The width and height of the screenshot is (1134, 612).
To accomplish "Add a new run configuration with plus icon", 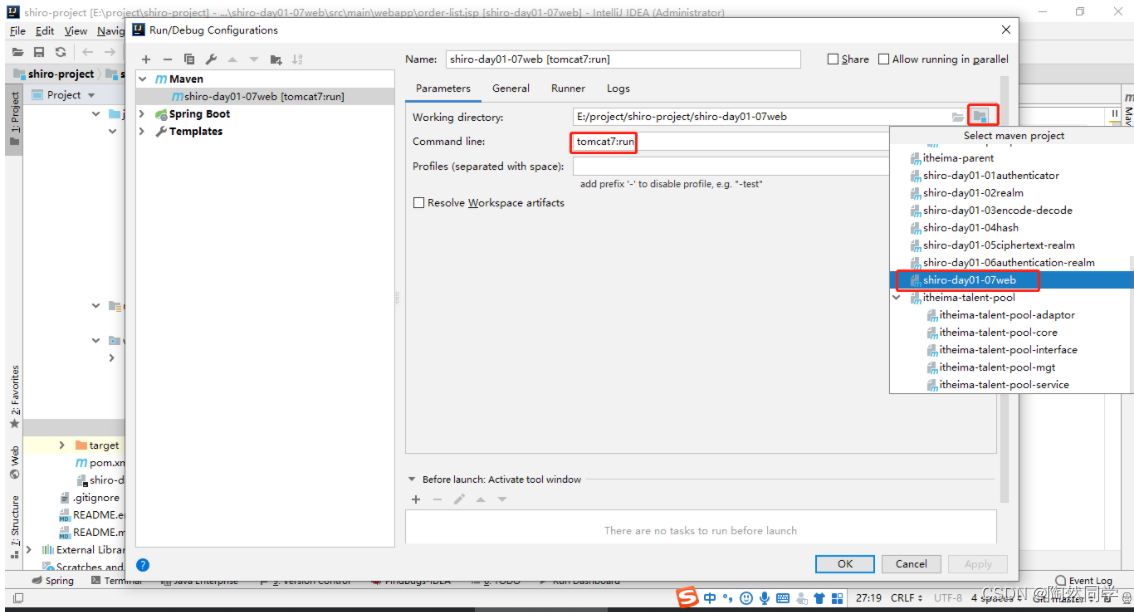I will [146, 59].
